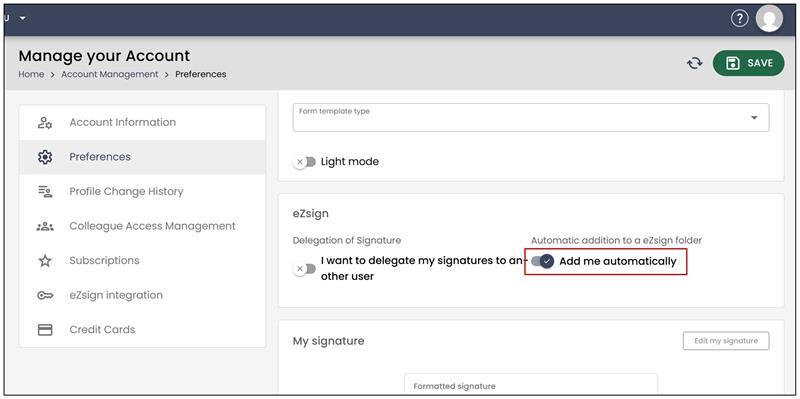Click the Subscriptions star icon

45,261
